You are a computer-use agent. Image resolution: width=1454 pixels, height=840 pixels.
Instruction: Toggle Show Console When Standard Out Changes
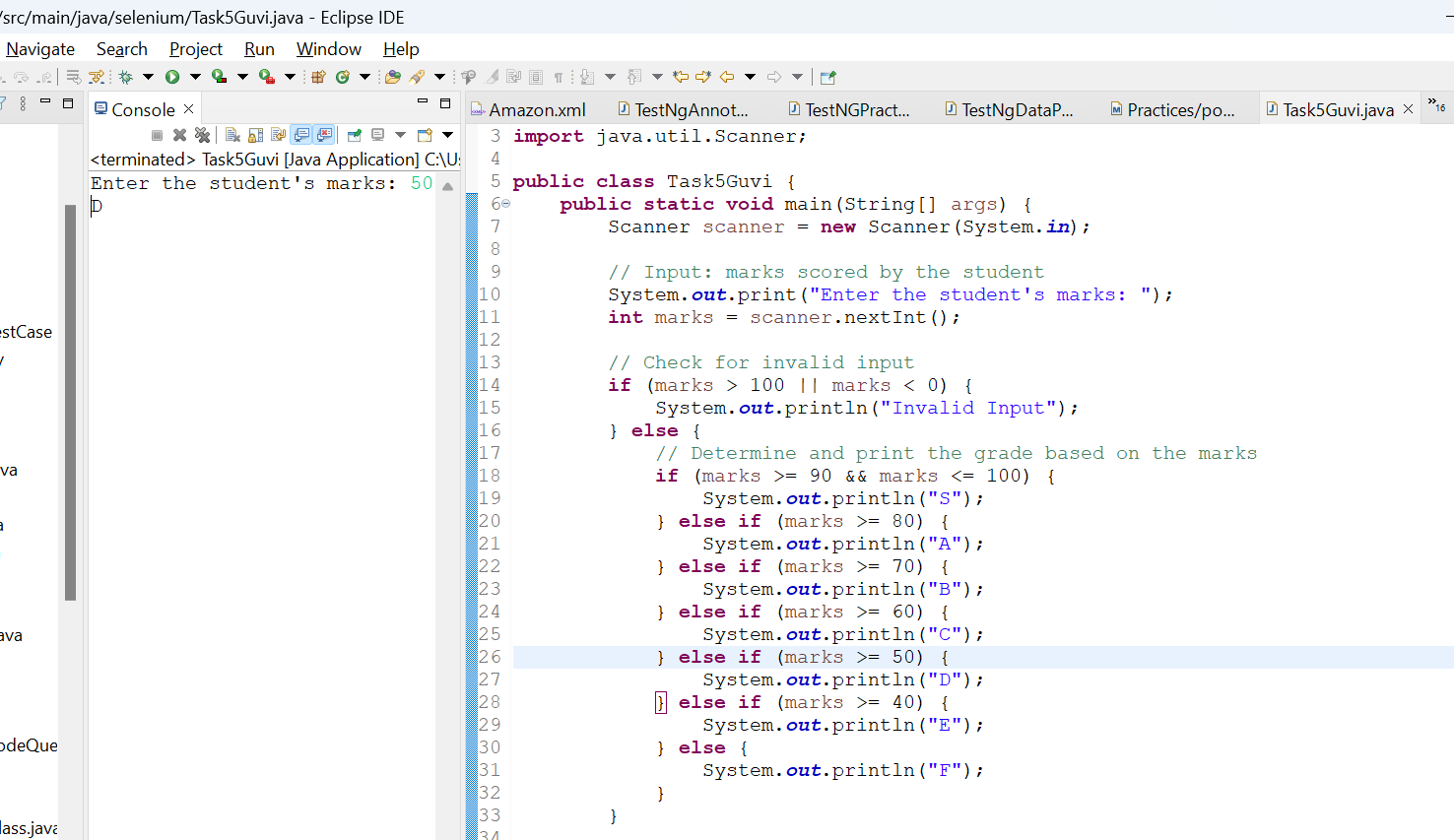point(300,135)
